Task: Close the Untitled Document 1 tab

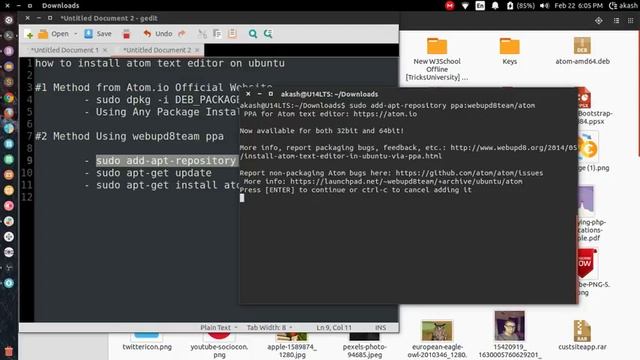Action: point(105,50)
